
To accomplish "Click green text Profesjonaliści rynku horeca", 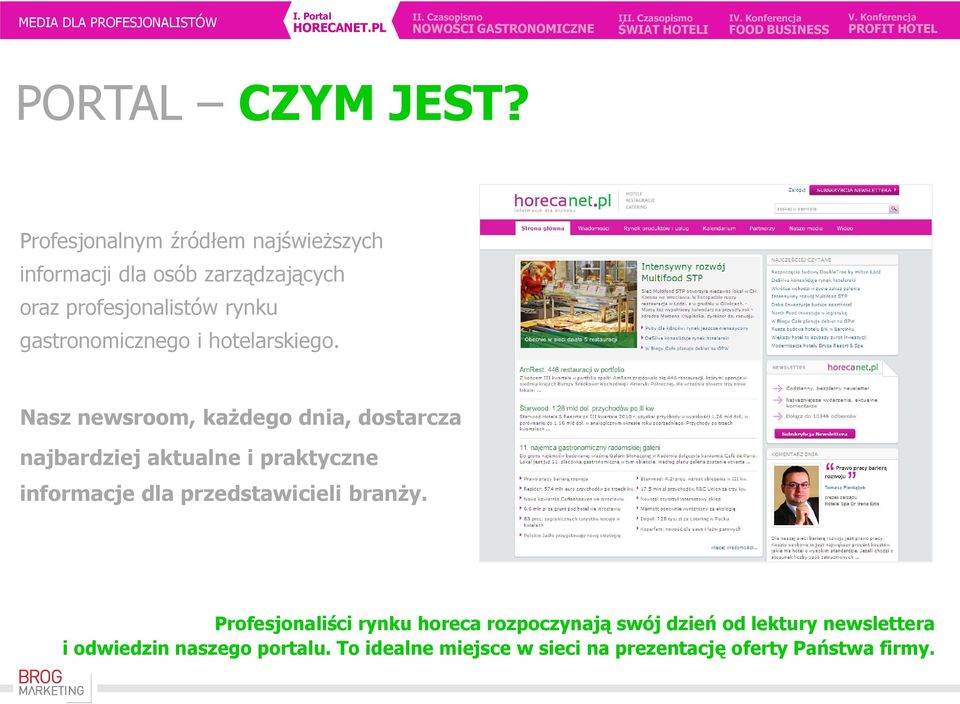I will pyautogui.click(x=498, y=635).
